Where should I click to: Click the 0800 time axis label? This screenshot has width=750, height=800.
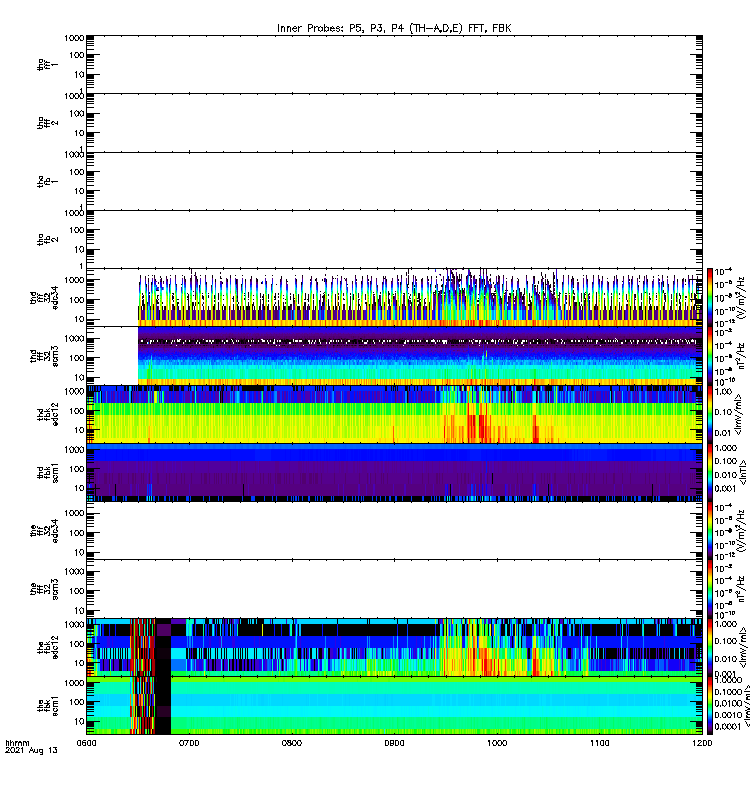[292, 743]
